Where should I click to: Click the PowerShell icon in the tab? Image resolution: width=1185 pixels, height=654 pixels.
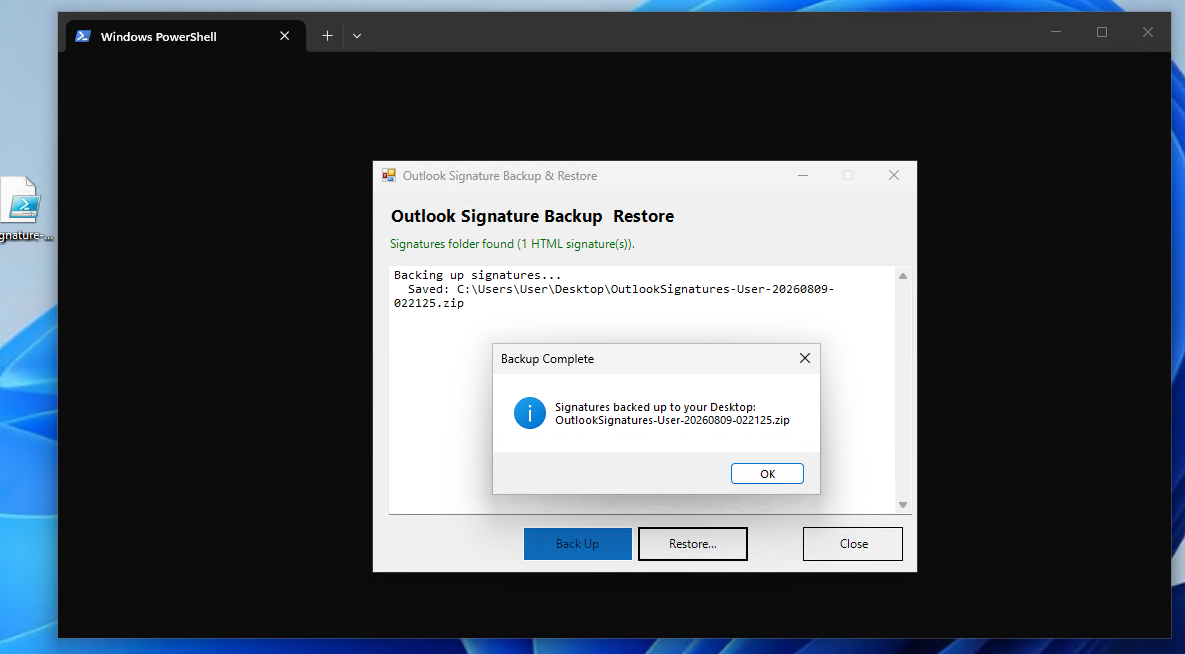(x=83, y=36)
